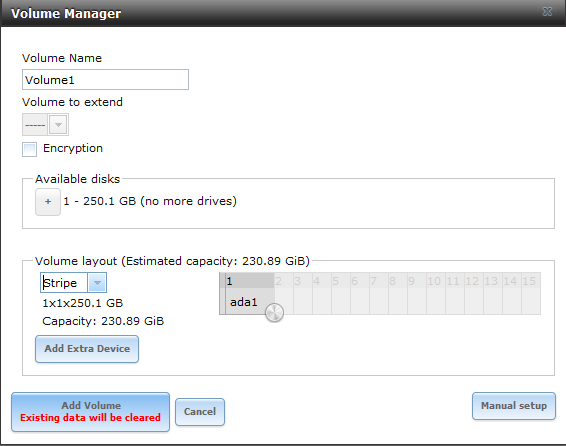Screen dimensions: 566x446
Task: Expand the Stripe layout dropdown arrow
Action: point(97,283)
